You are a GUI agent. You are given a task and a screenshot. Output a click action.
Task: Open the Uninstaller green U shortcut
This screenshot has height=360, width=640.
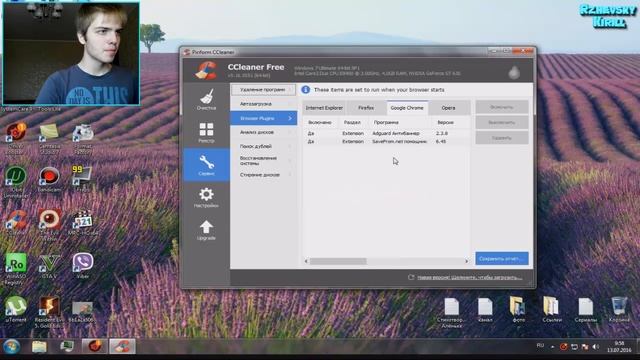pyautogui.click(x=16, y=181)
